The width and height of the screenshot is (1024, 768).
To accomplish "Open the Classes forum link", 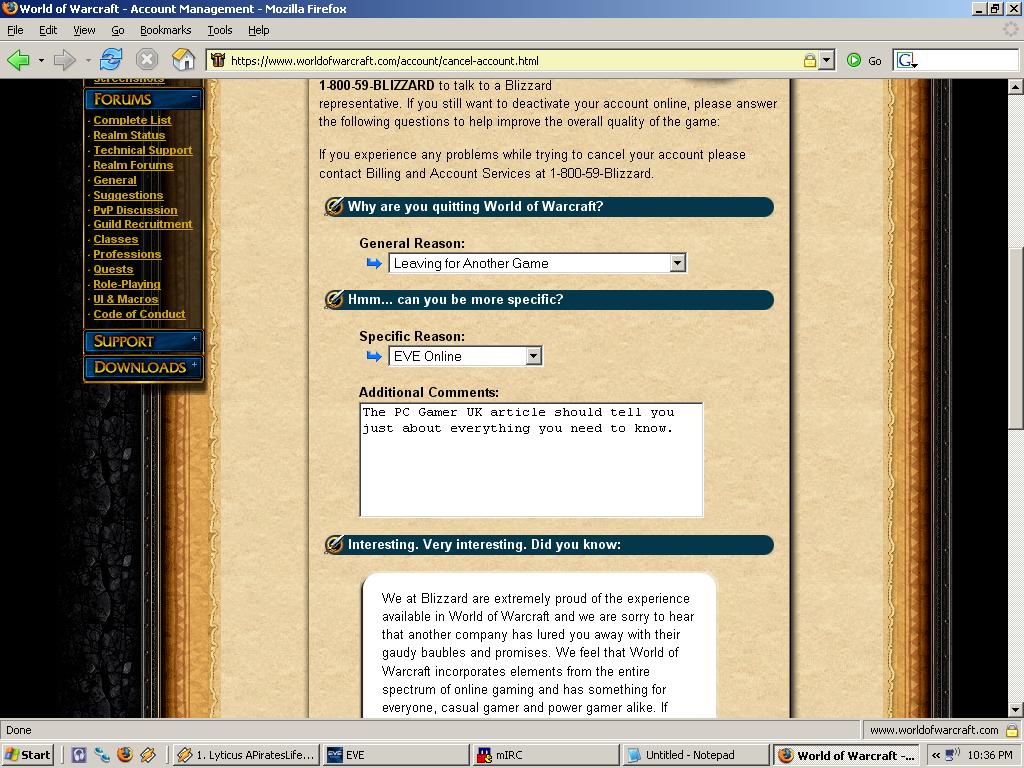I will click(x=116, y=239).
